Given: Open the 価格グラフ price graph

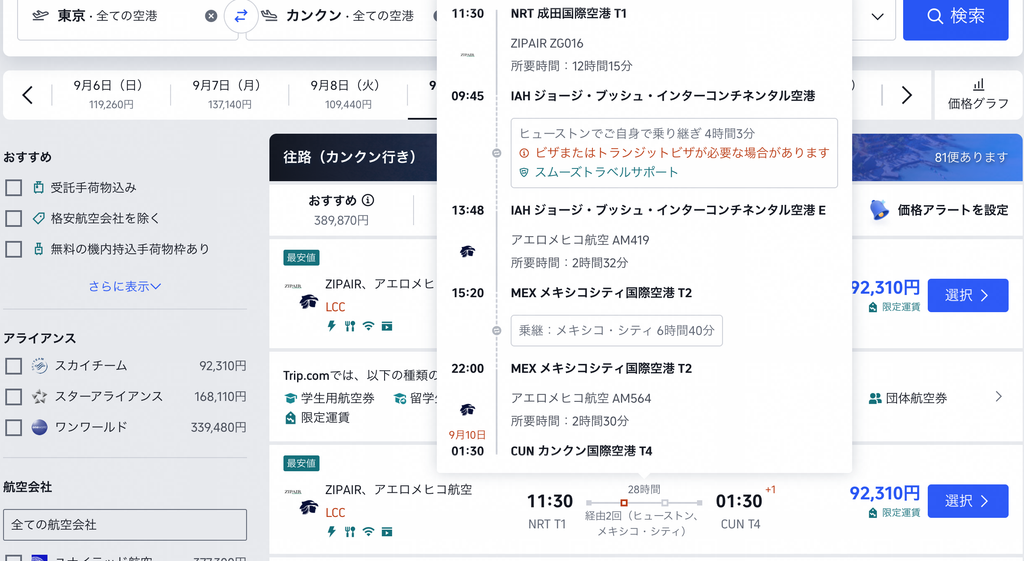Looking at the screenshot, I should point(978,95).
